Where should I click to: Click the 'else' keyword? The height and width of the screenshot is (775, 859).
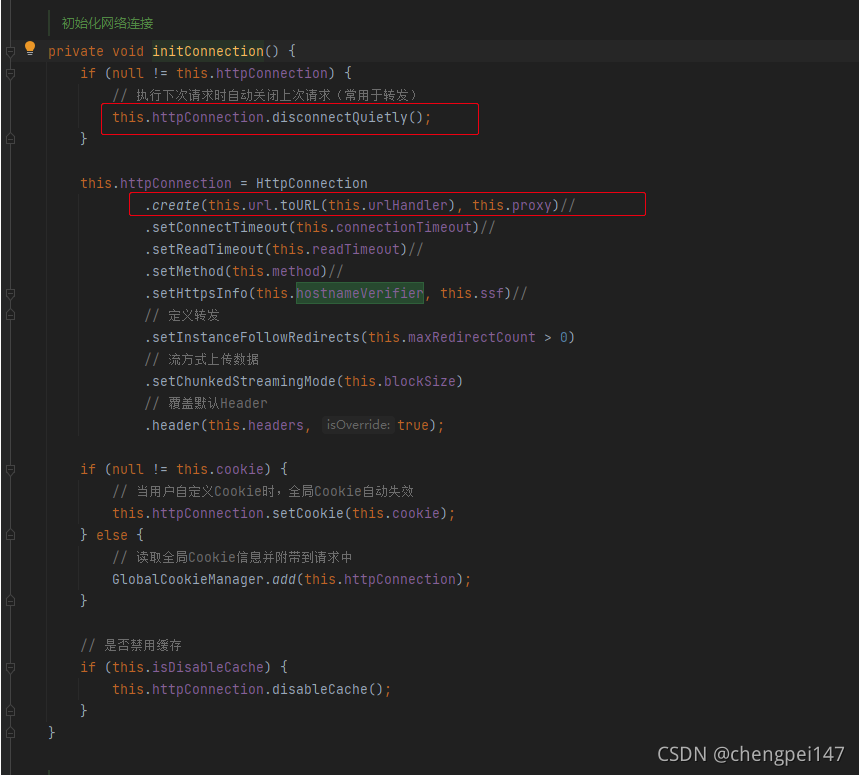click(x=112, y=535)
